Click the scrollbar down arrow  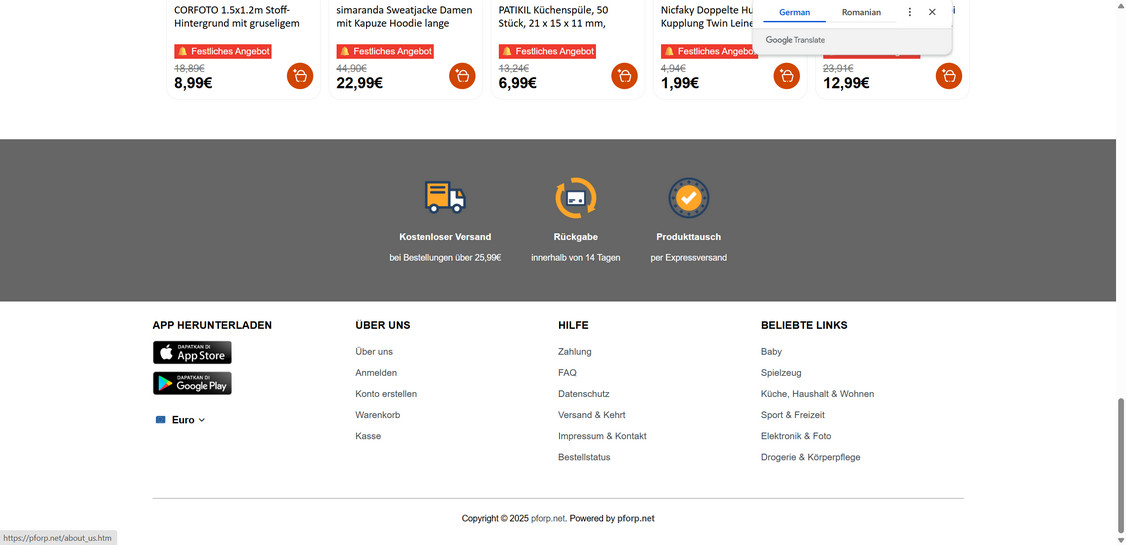(1121, 539)
